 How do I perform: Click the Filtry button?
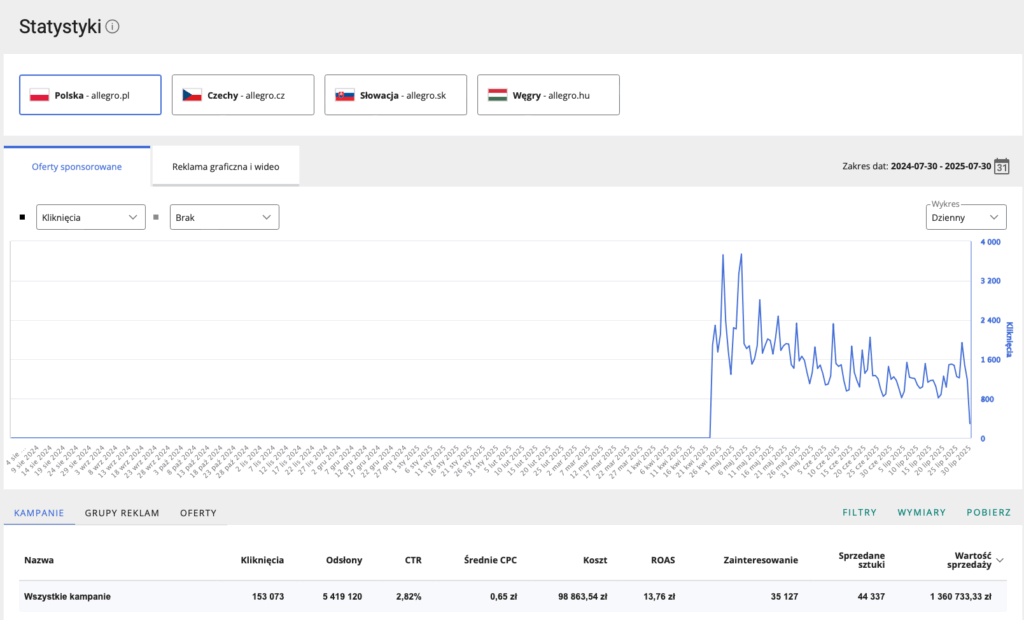click(859, 513)
